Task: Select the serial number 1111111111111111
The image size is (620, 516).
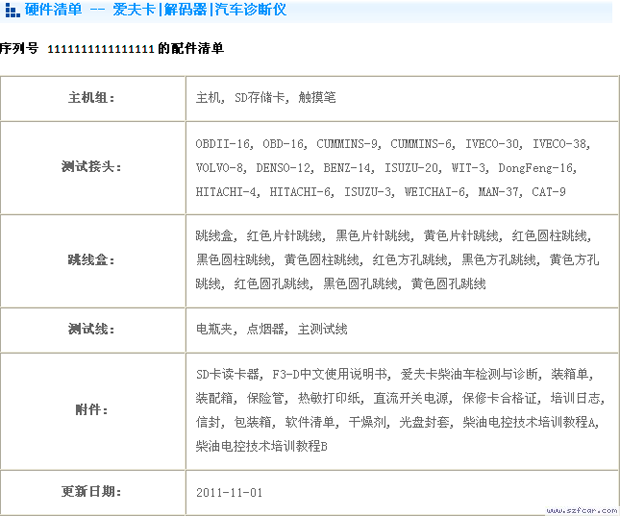Action: tap(101, 48)
